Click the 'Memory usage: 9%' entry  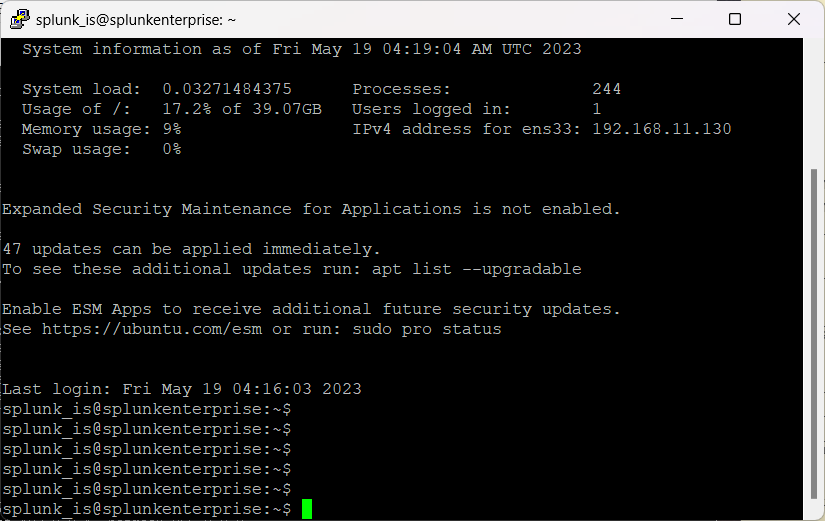click(102, 129)
